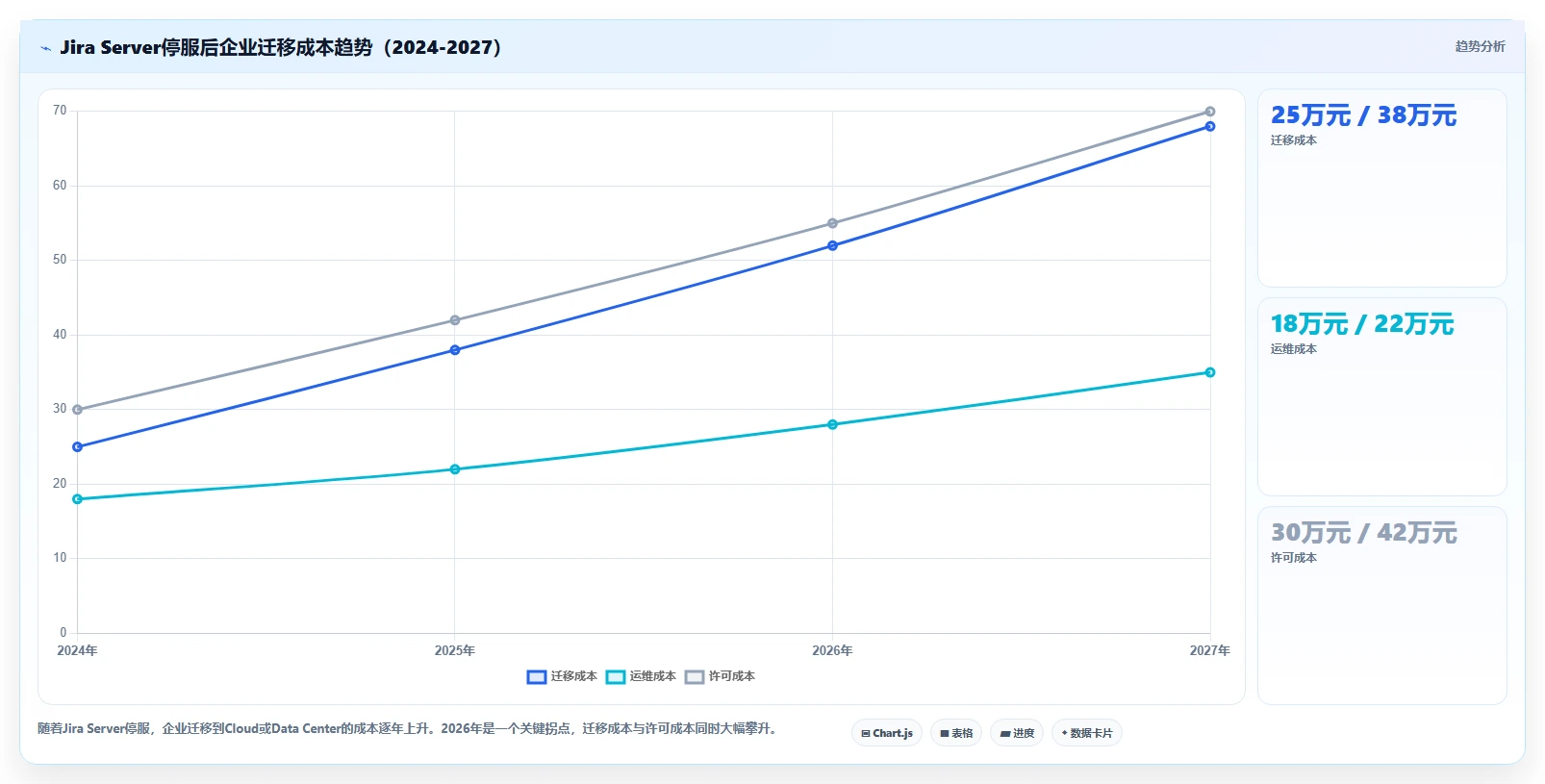Click the 运维成本 card caption

tap(1293, 349)
